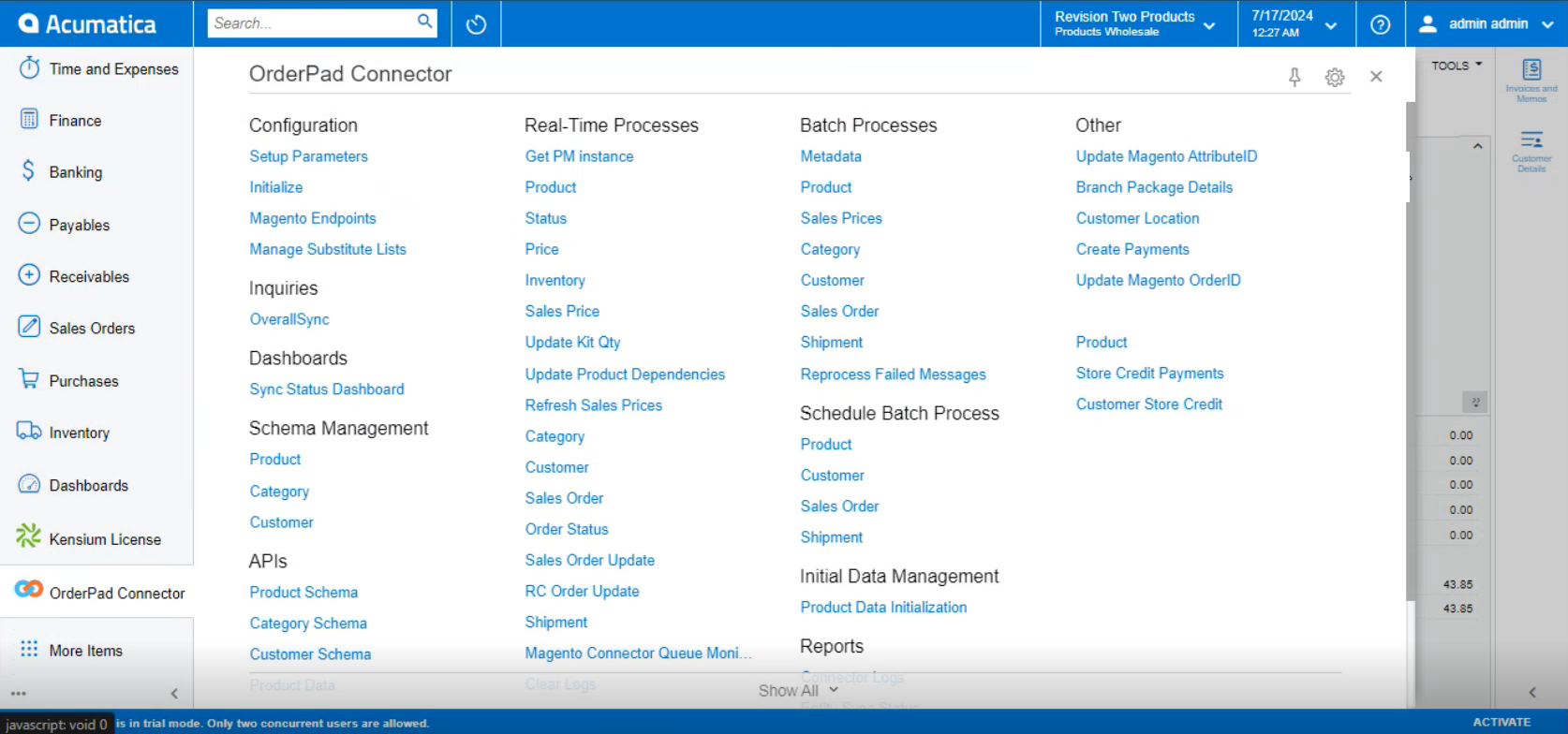The height and width of the screenshot is (734, 1568).
Task: Expand the right side panel arrow
Action: pos(1532,693)
